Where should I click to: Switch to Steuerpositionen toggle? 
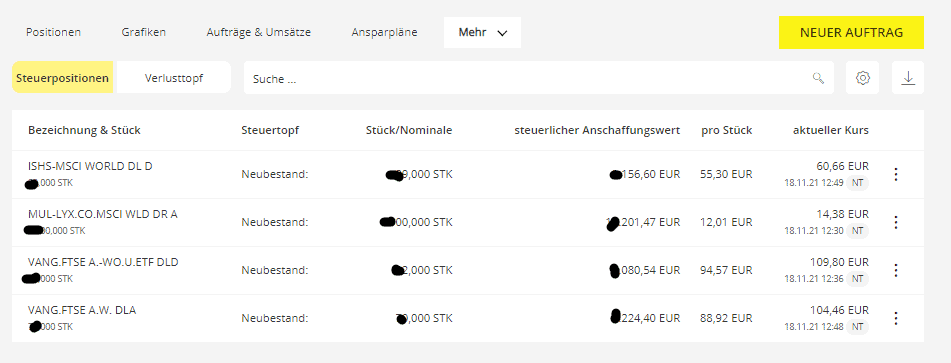tap(62, 78)
